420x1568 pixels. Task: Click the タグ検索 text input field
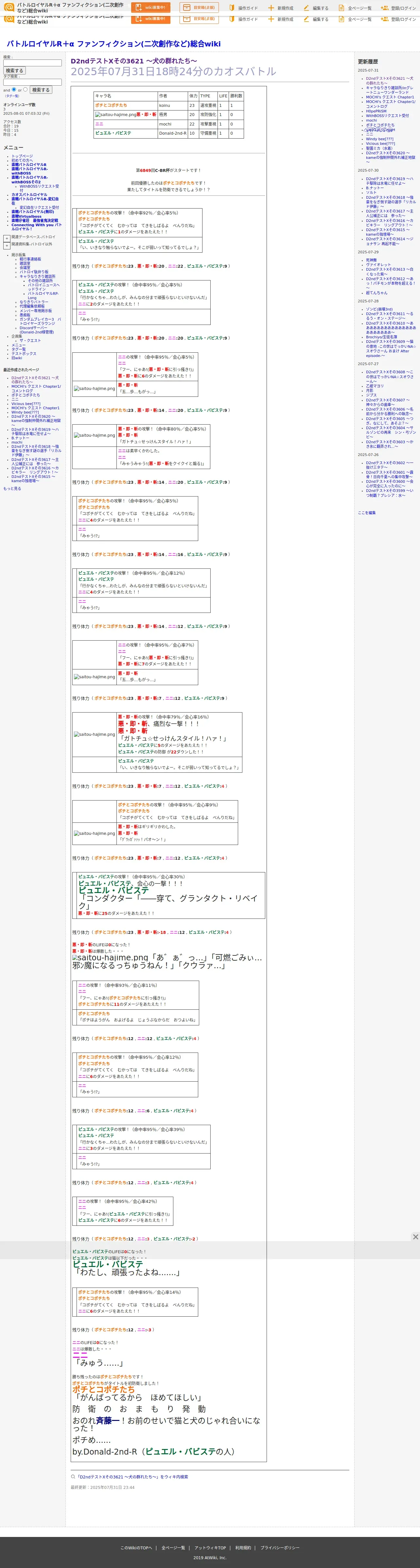(x=32, y=82)
